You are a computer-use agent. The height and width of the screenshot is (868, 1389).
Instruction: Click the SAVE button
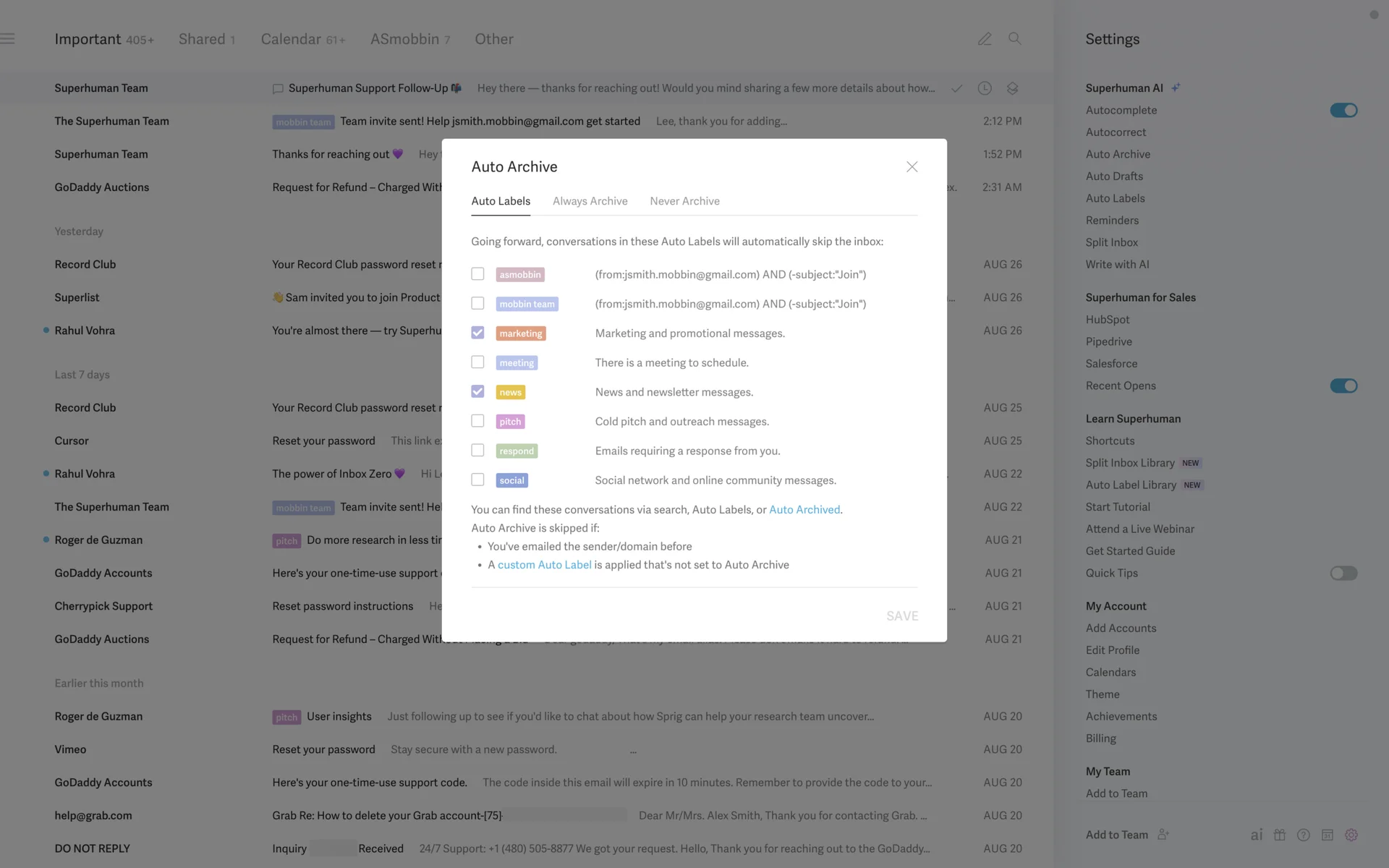tap(902, 616)
